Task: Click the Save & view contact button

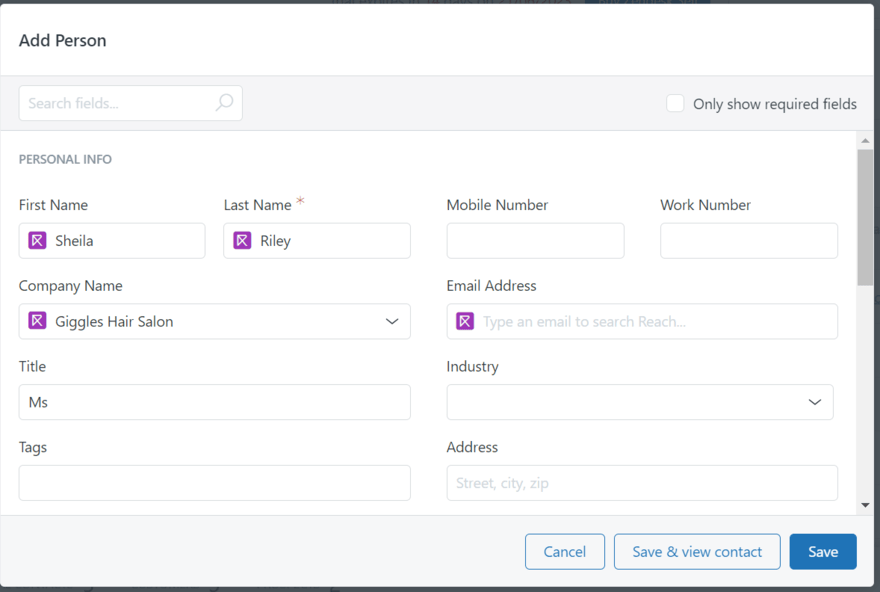Action: point(696,551)
